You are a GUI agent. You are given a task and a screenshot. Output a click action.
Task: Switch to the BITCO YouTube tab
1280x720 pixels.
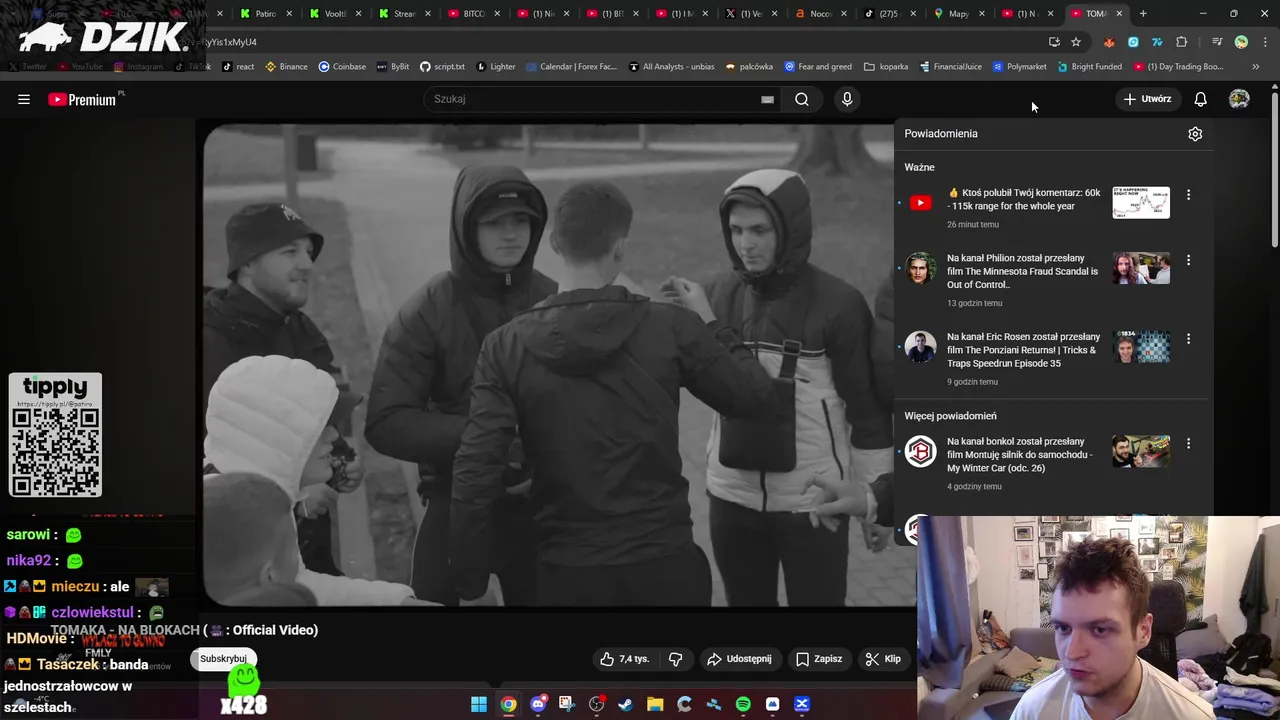tap(472, 14)
